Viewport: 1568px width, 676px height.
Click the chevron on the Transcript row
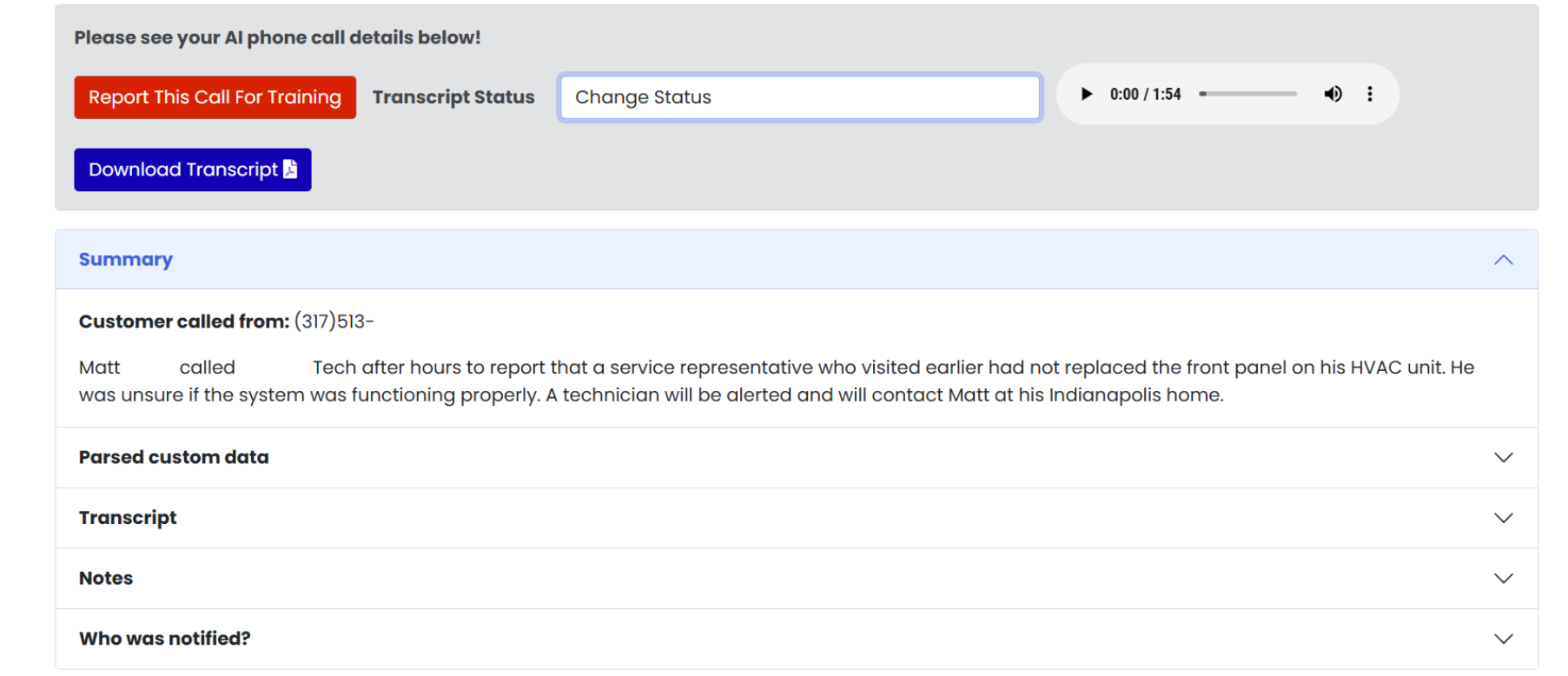click(1503, 518)
